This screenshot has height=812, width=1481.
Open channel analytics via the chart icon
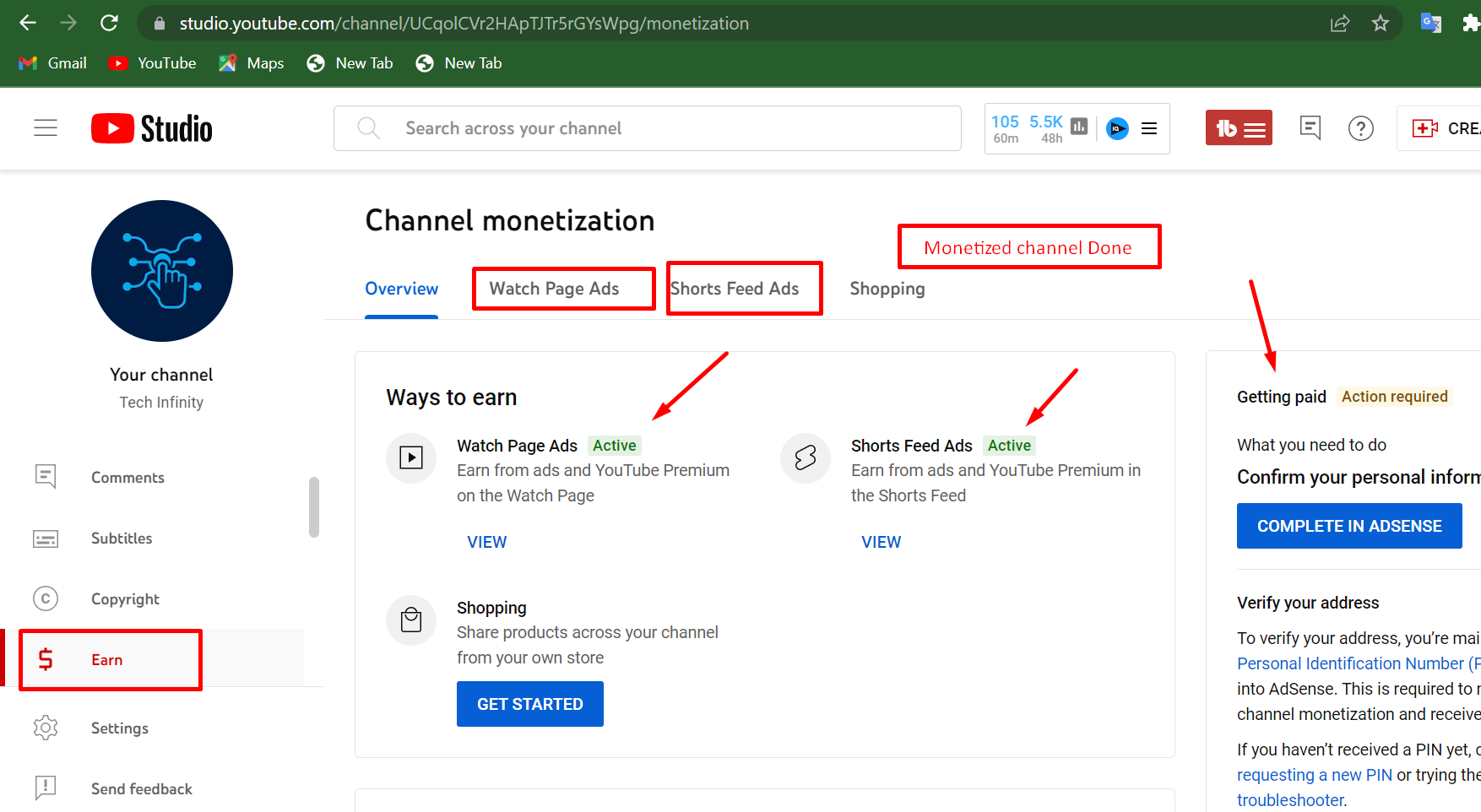[x=1078, y=126]
